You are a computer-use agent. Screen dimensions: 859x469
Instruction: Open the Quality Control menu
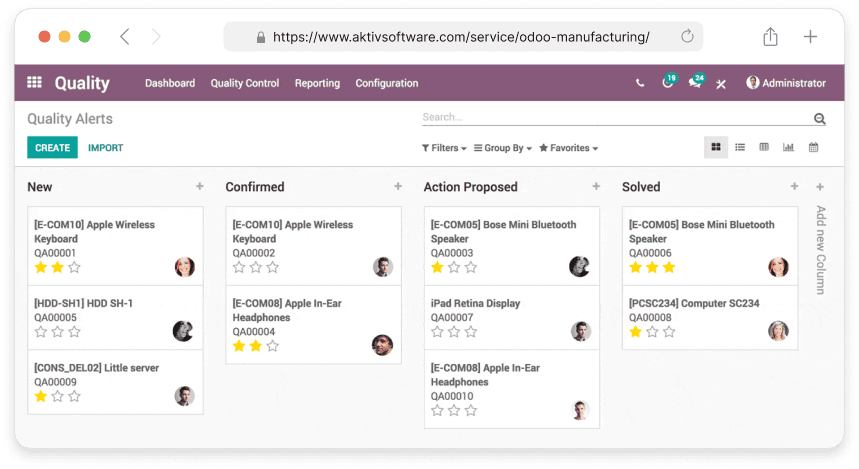tap(244, 83)
